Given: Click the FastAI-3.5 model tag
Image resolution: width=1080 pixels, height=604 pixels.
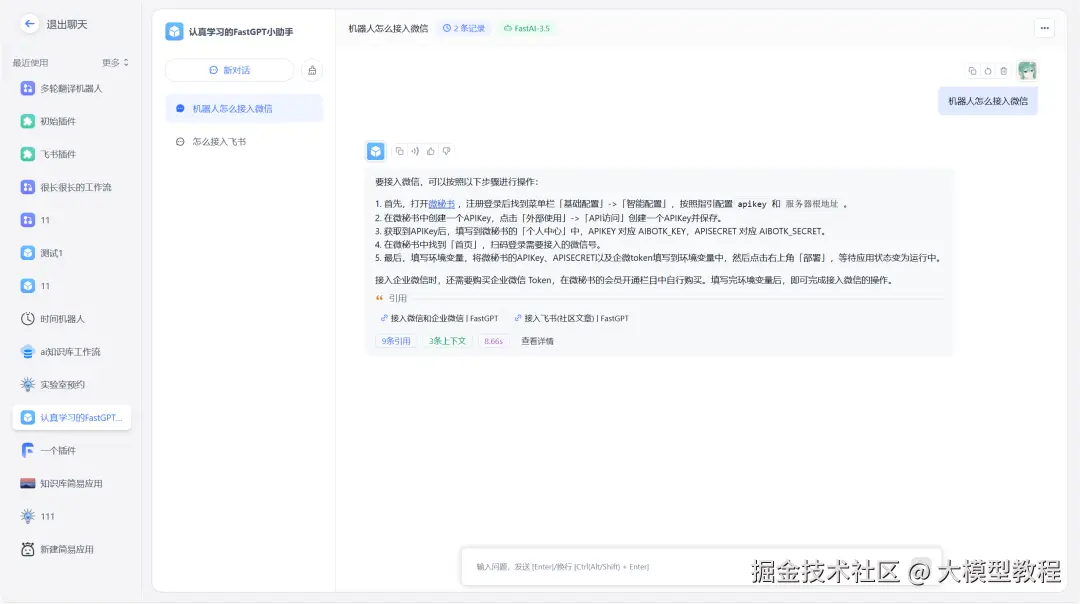Looking at the screenshot, I should [x=527, y=28].
